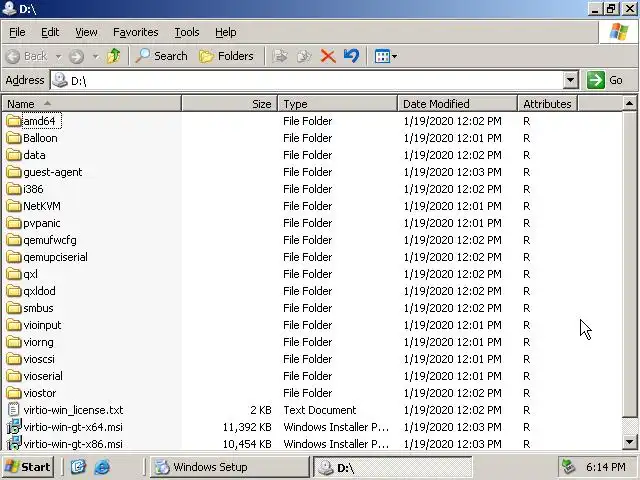This screenshot has height=480, width=640.
Task: Switch to Windows Setup taskbar button
Action: coord(230,467)
